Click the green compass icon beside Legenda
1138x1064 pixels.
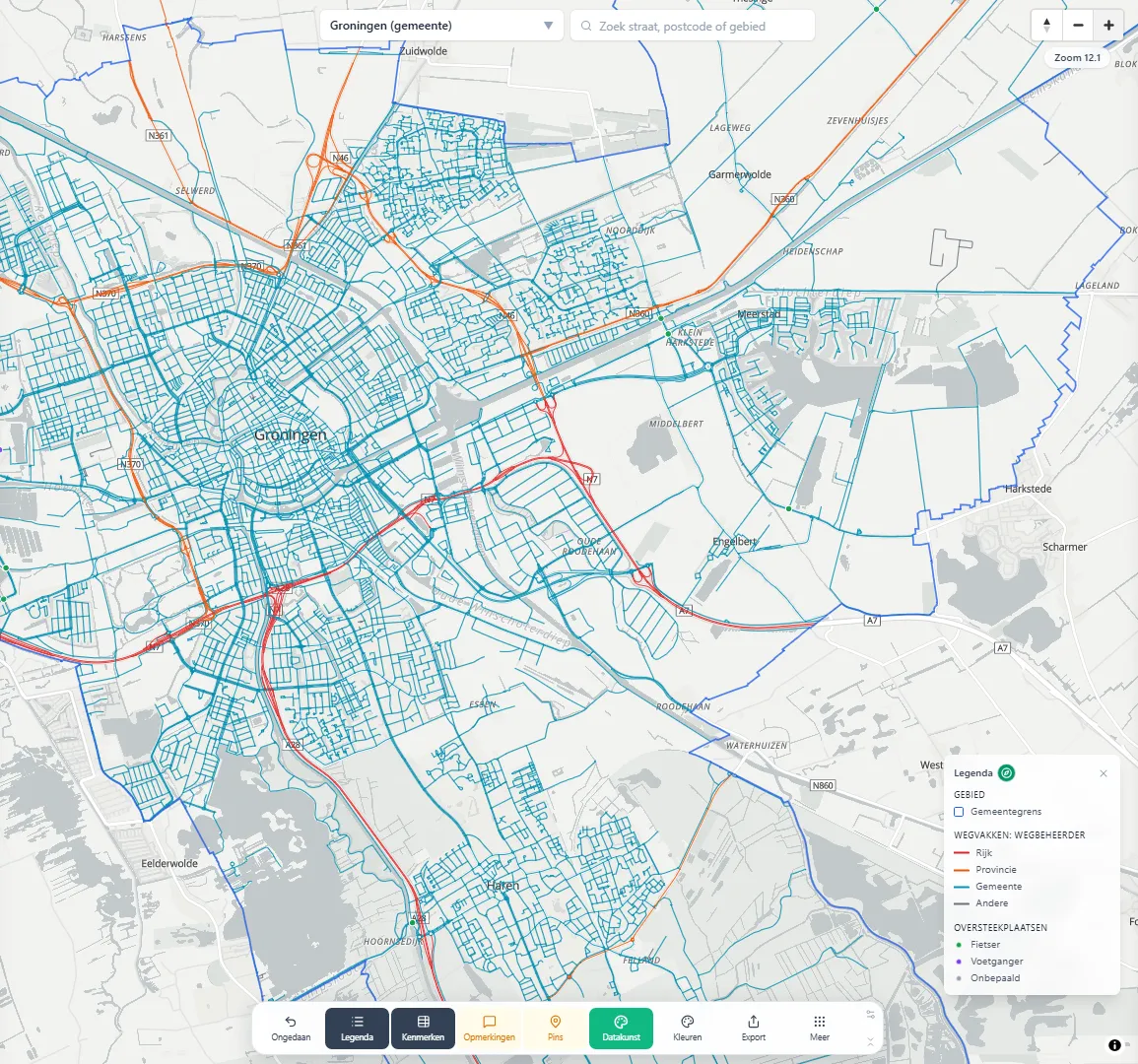1006,773
